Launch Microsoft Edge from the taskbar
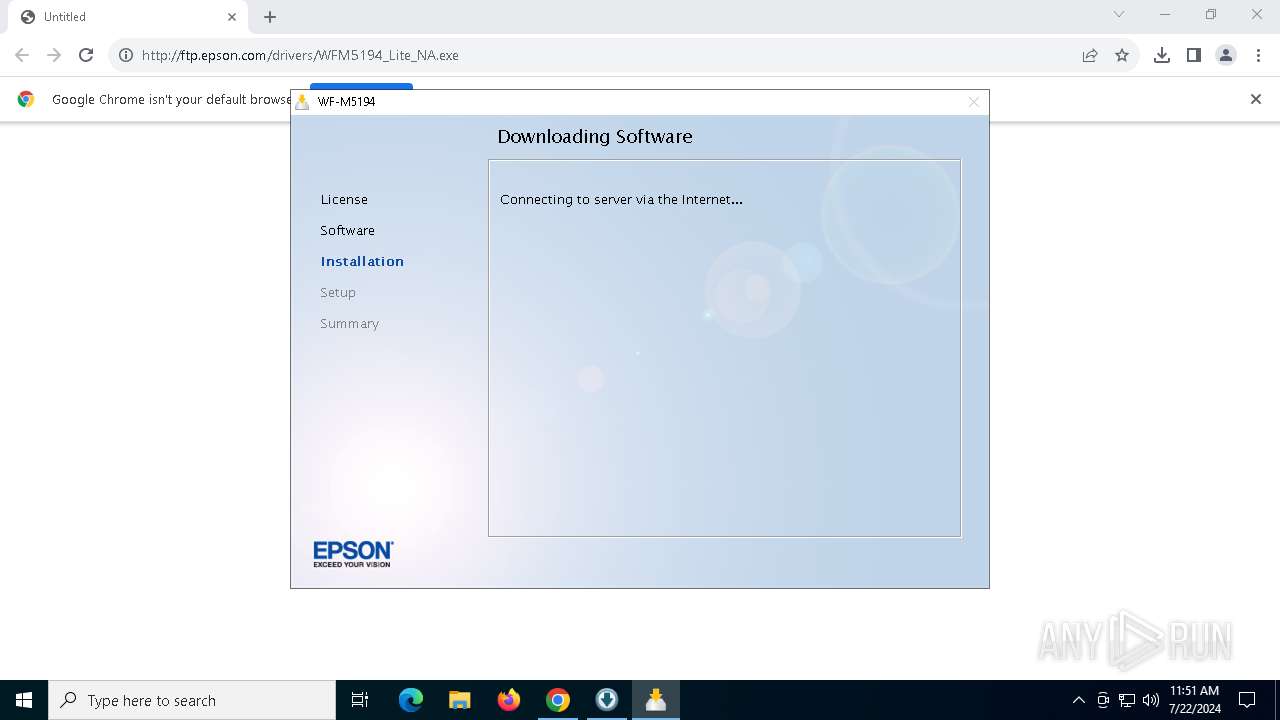 click(410, 700)
